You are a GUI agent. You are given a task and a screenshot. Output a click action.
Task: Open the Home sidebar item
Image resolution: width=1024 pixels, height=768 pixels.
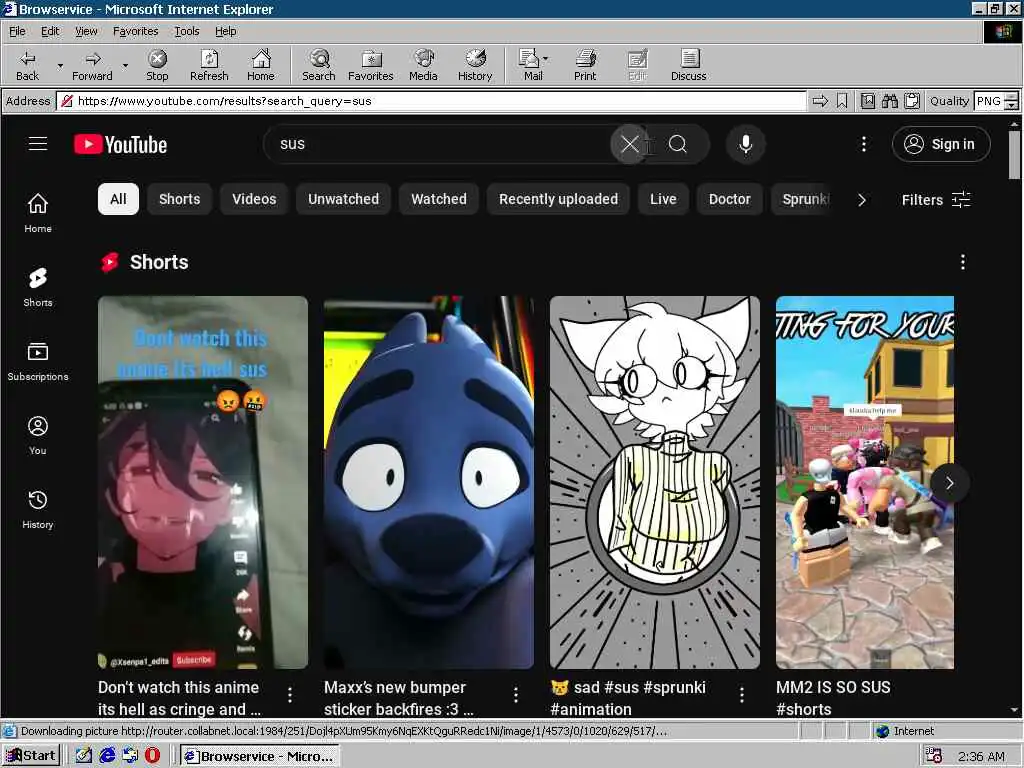tap(38, 213)
